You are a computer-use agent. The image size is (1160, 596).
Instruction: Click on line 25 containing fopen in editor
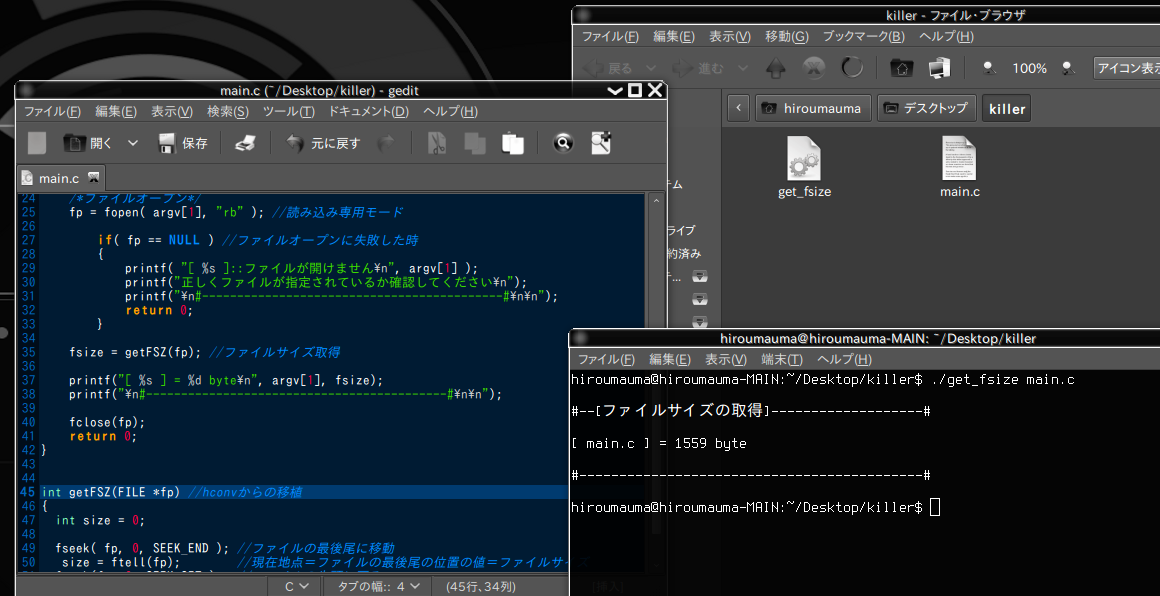coord(237,212)
